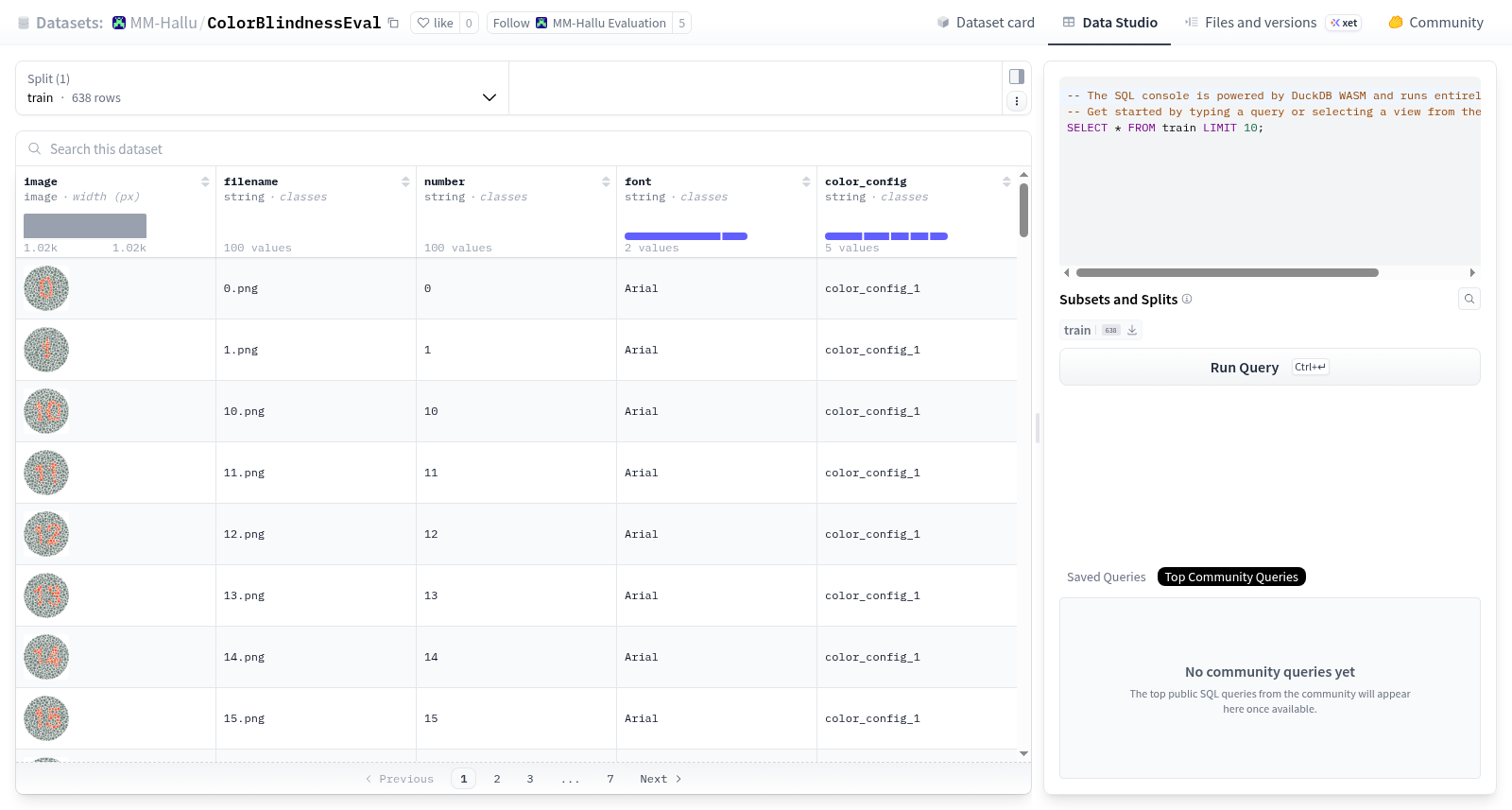The width and height of the screenshot is (1512, 810).
Task: Click the Search this dataset field
Action: (x=523, y=149)
